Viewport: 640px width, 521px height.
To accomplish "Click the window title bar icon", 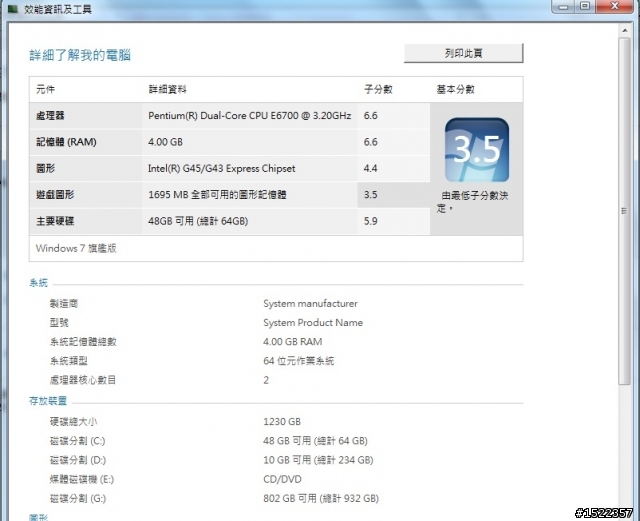I will point(13,9).
